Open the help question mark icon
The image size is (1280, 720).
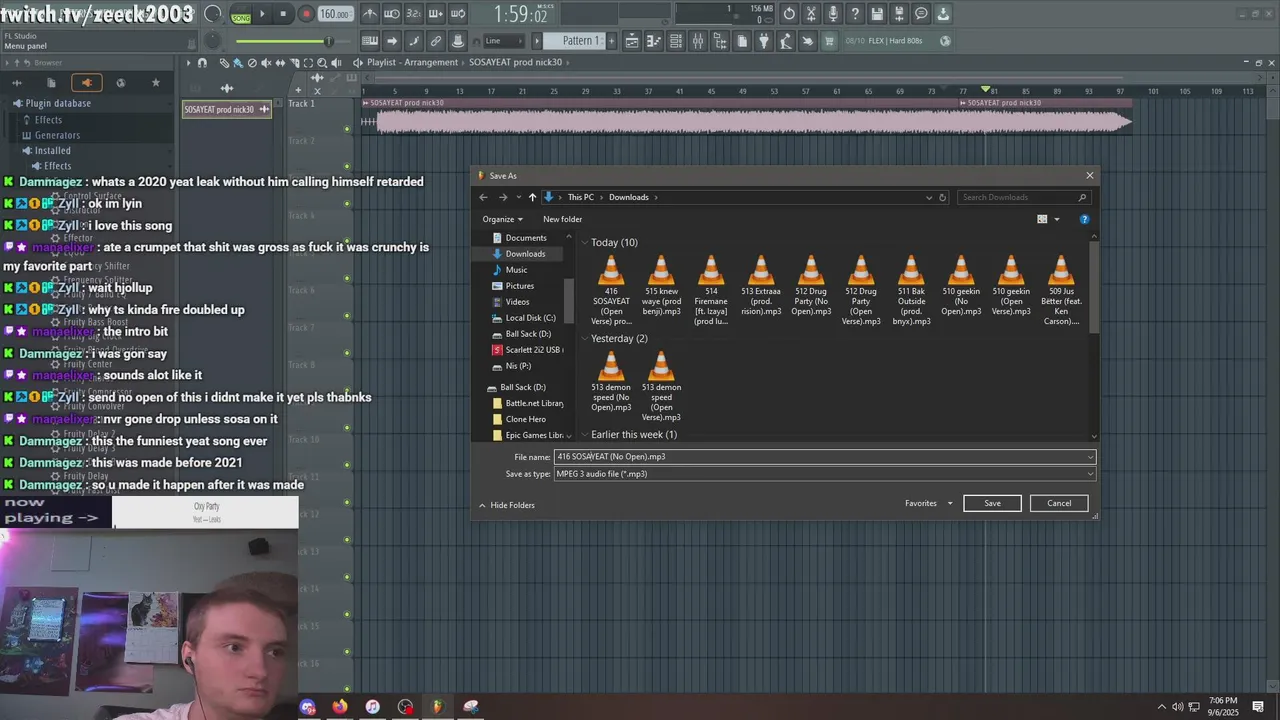855,14
